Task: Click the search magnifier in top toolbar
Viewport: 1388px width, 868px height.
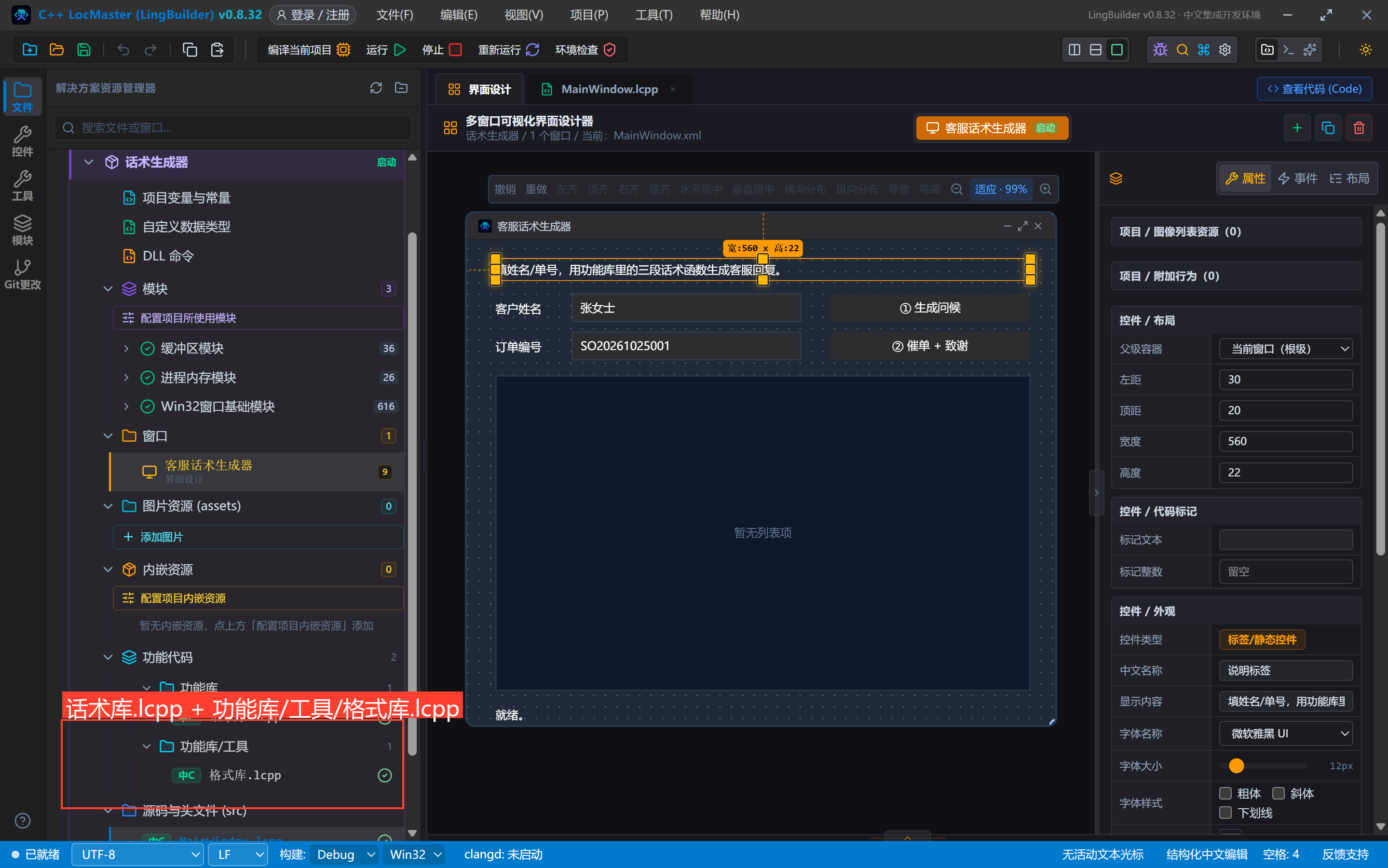Action: (x=1182, y=50)
